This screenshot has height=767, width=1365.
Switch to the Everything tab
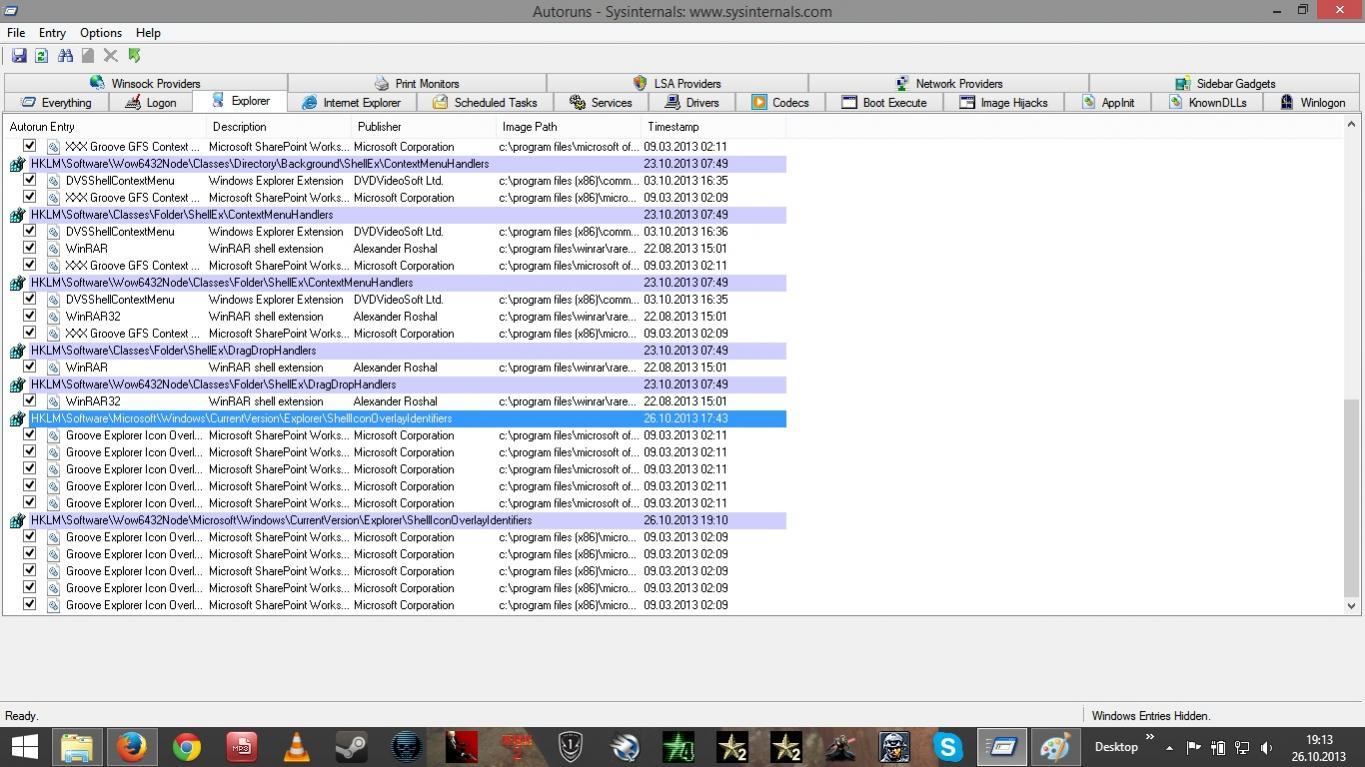tap(56, 102)
